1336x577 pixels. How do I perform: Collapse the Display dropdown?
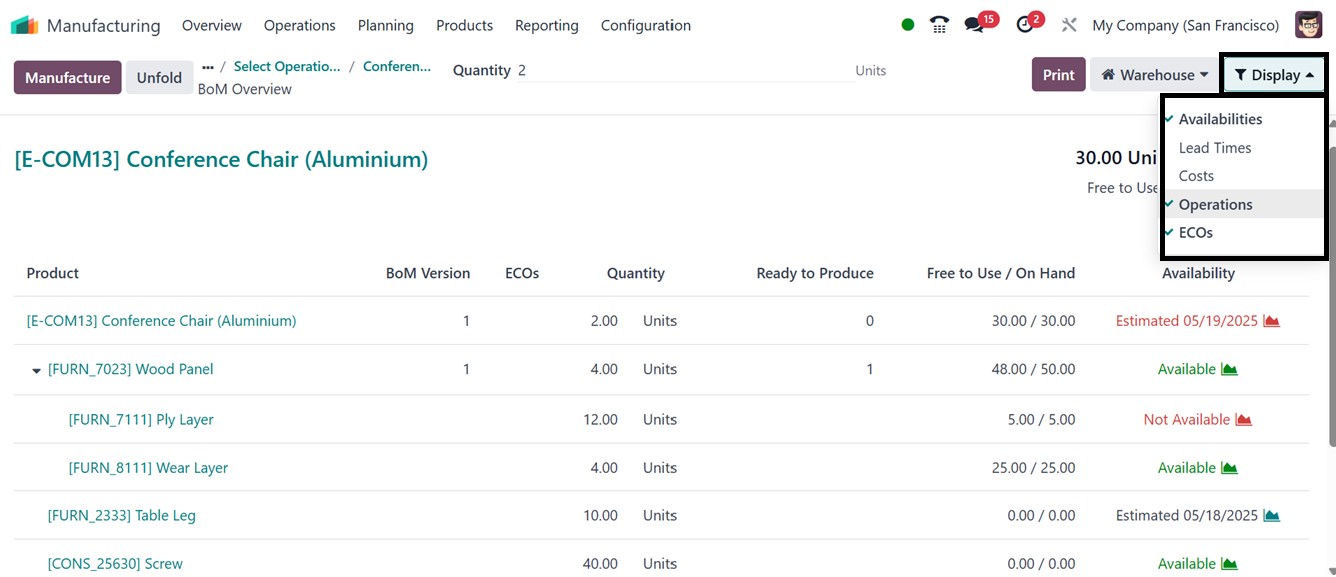1274,75
